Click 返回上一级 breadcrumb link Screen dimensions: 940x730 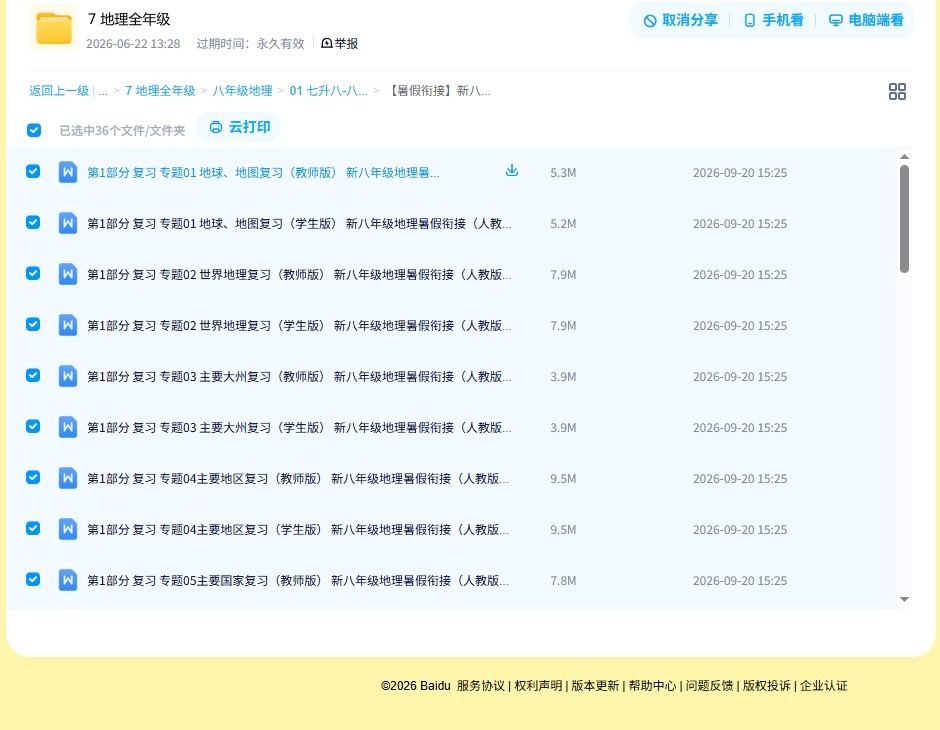pyautogui.click(x=59, y=91)
